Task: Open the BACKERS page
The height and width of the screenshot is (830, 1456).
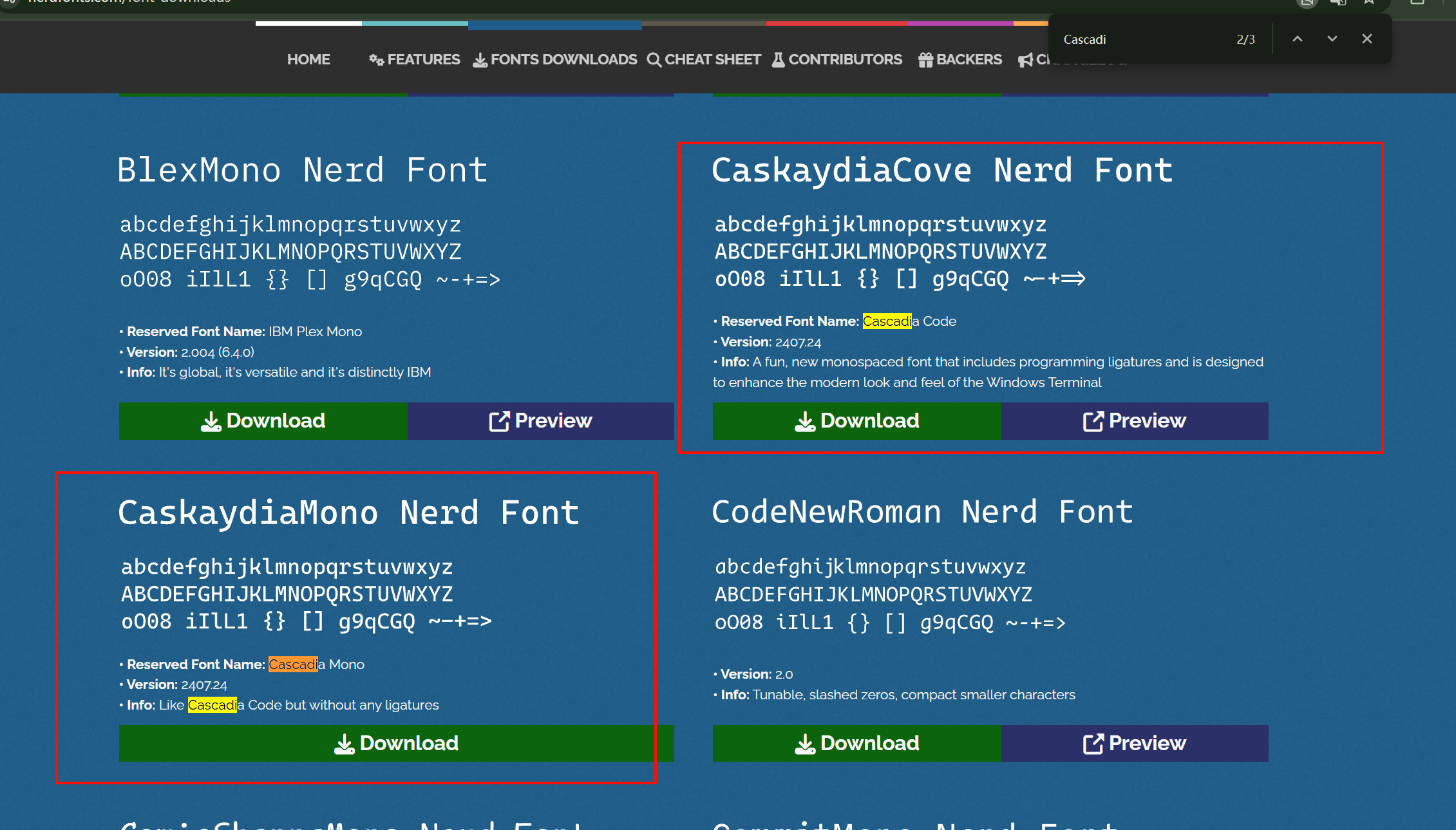Action: (x=960, y=59)
